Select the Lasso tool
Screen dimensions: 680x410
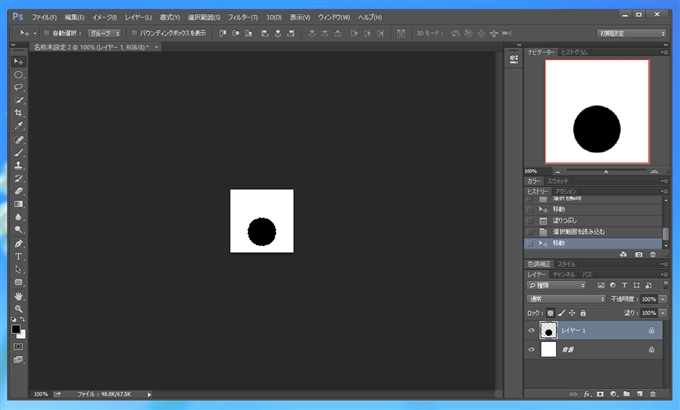(x=18, y=87)
